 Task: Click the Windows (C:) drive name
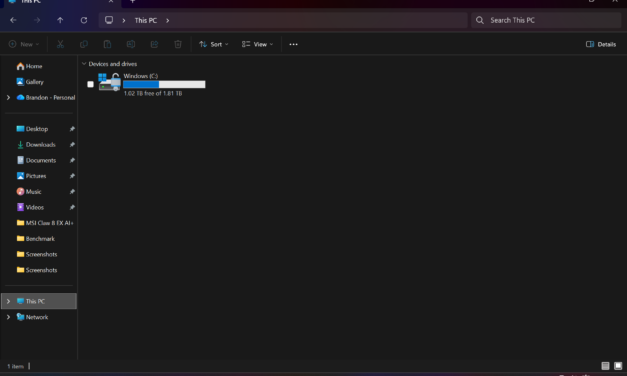[141, 76]
